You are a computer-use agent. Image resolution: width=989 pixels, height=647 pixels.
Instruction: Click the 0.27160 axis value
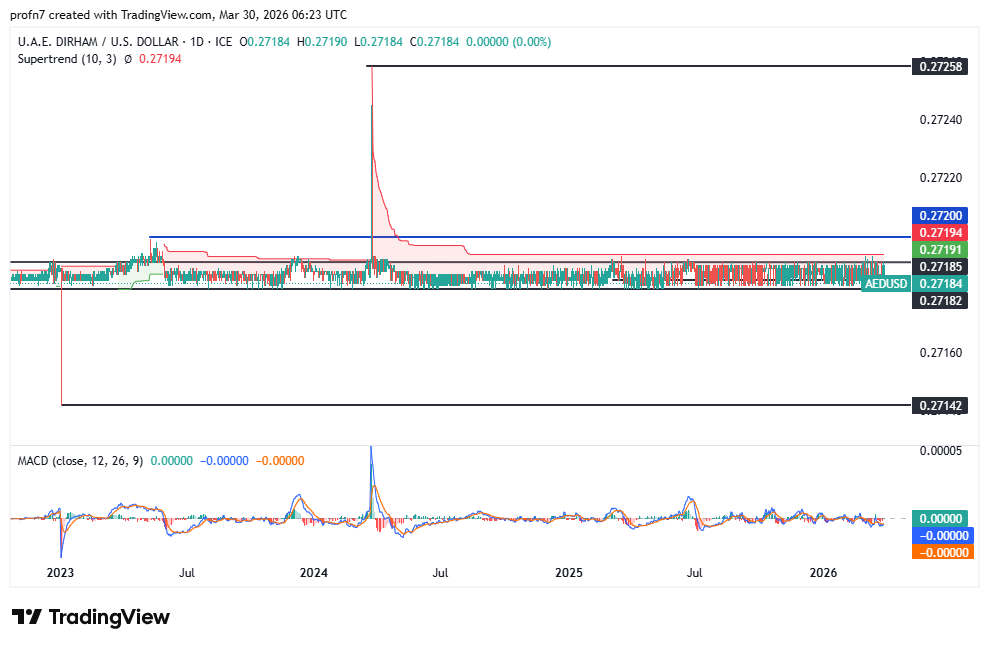tap(940, 353)
